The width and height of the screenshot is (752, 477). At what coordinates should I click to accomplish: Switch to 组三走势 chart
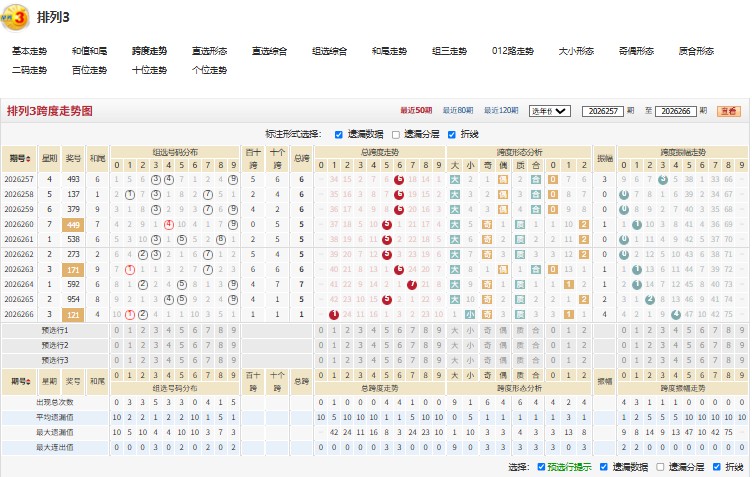(x=449, y=51)
